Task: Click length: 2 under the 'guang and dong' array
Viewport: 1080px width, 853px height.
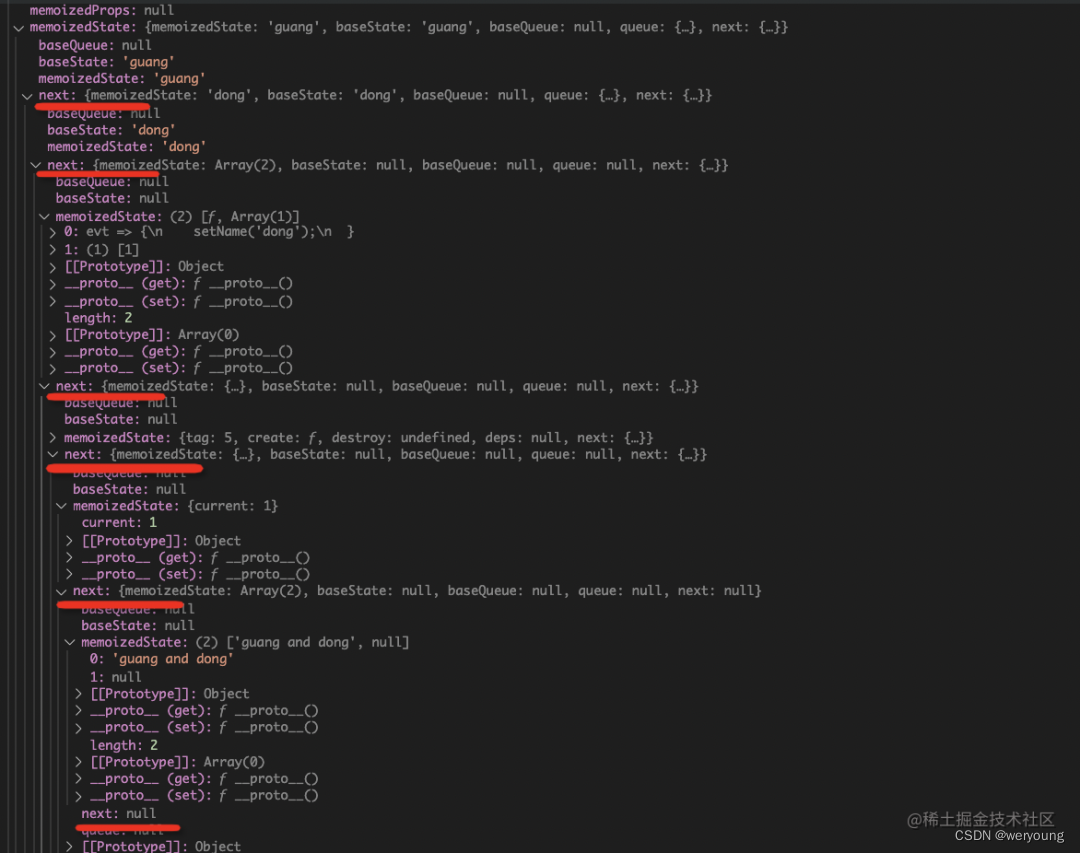Action: (124, 746)
